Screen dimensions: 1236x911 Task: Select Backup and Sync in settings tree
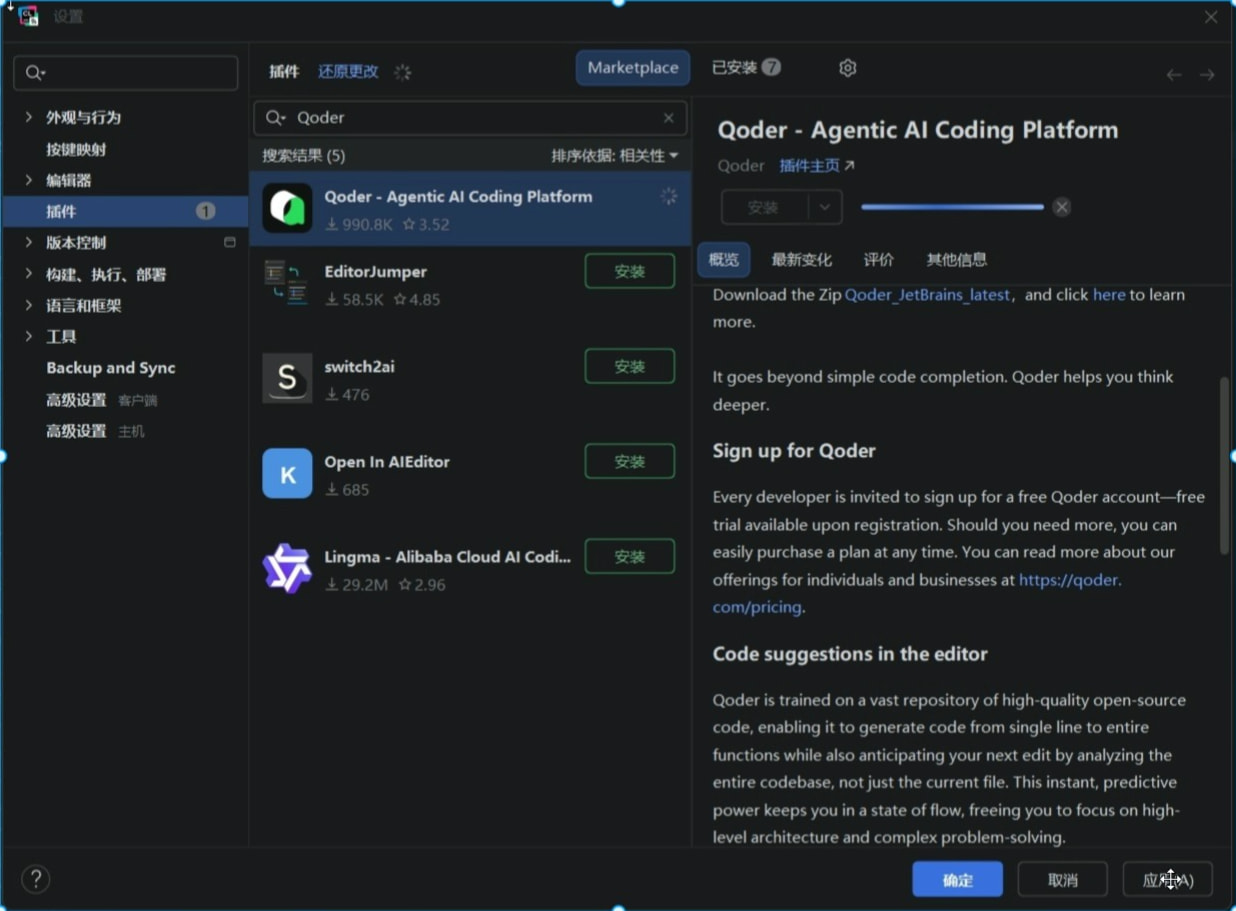[111, 368]
